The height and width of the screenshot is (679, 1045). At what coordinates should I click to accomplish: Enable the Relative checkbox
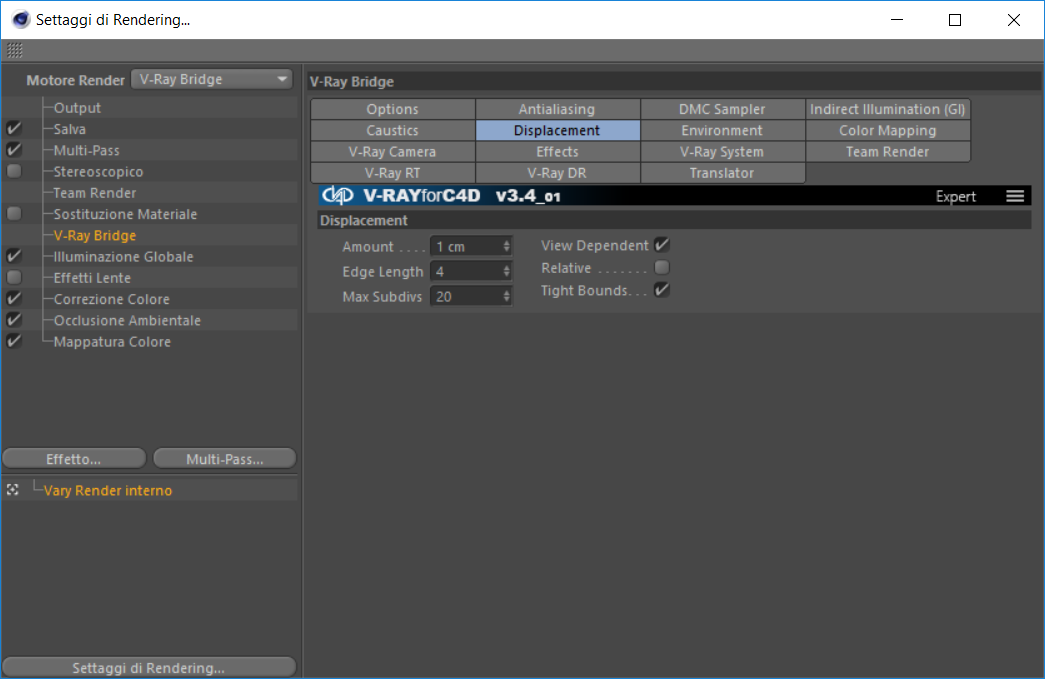pos(662,268)
